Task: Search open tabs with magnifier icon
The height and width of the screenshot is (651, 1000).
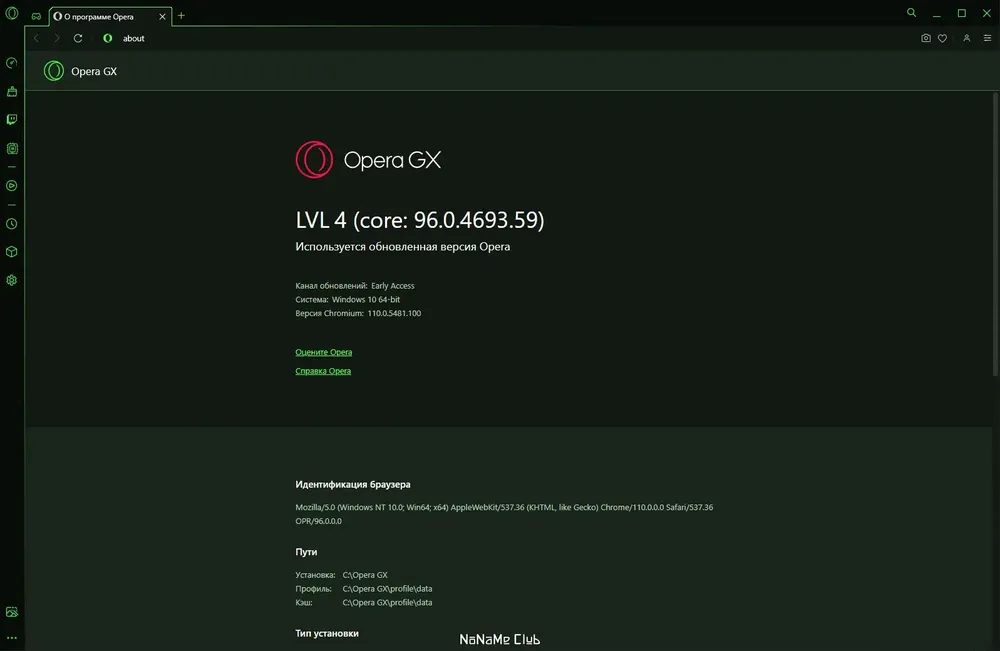Action: point(911,13)
